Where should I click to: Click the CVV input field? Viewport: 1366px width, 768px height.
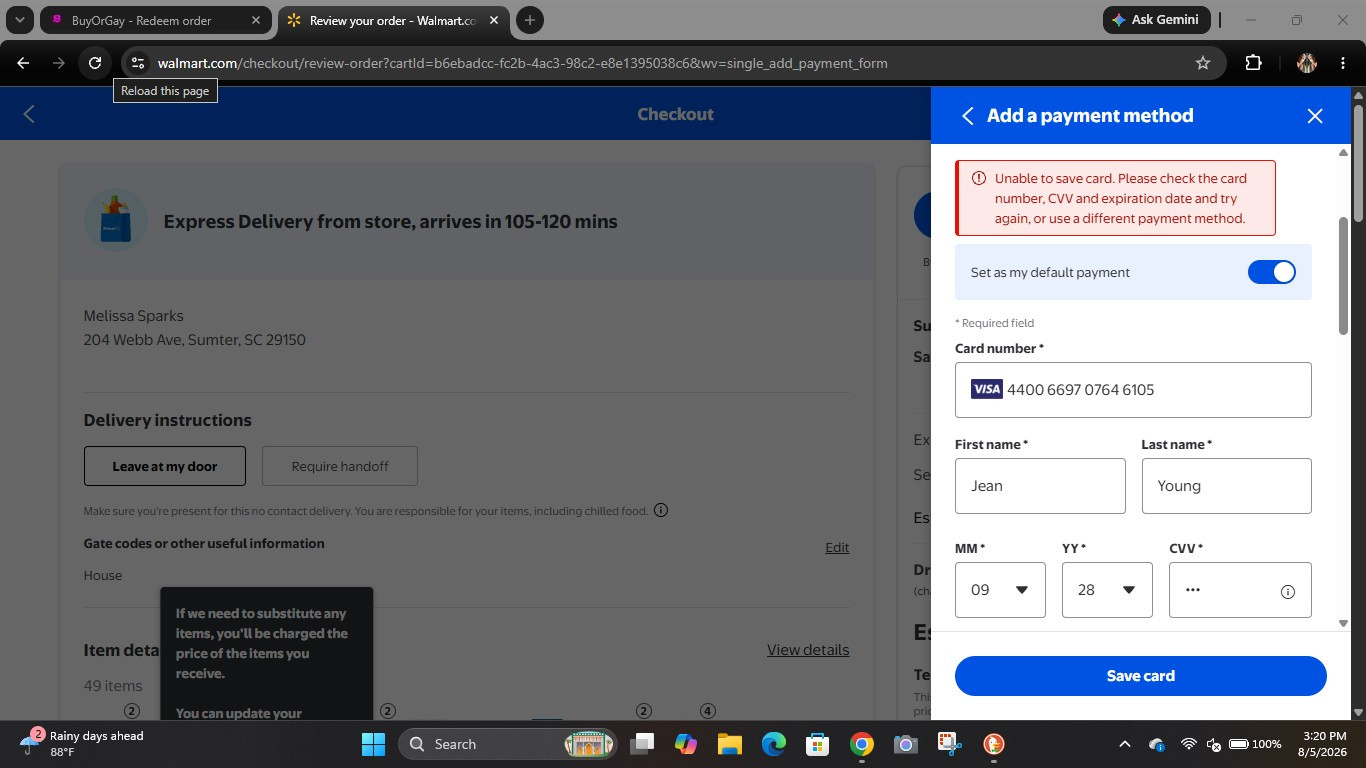pyautogui.click(x=1240, y=590)
